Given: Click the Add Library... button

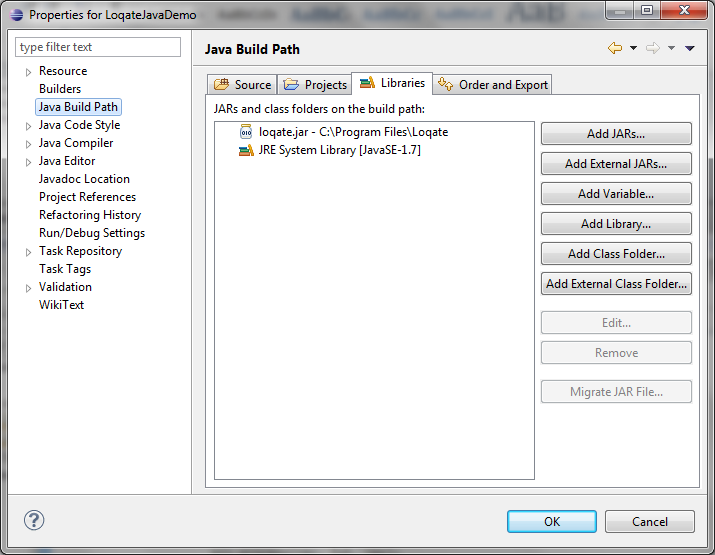Looking at the screenshot, I should point(616,224).
